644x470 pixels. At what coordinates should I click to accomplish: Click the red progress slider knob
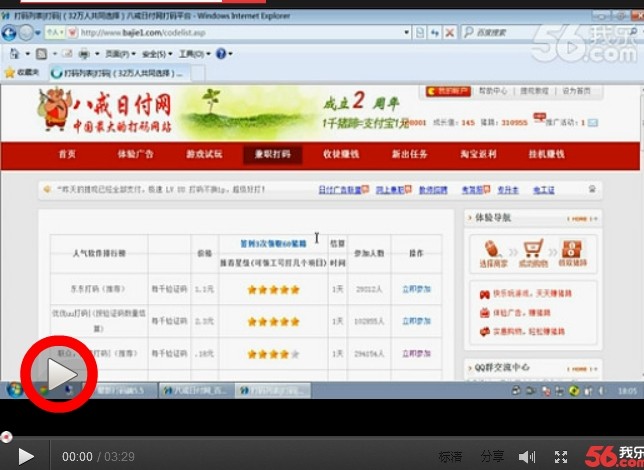6,437
